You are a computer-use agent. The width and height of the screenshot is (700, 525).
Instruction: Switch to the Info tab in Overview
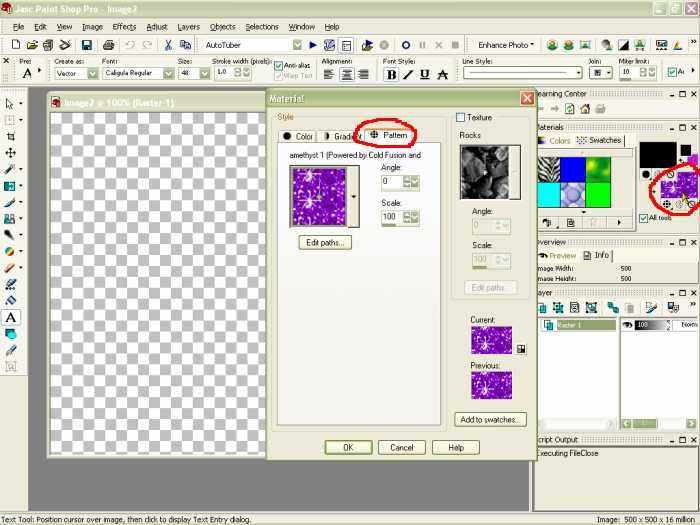tap(596, 255)
